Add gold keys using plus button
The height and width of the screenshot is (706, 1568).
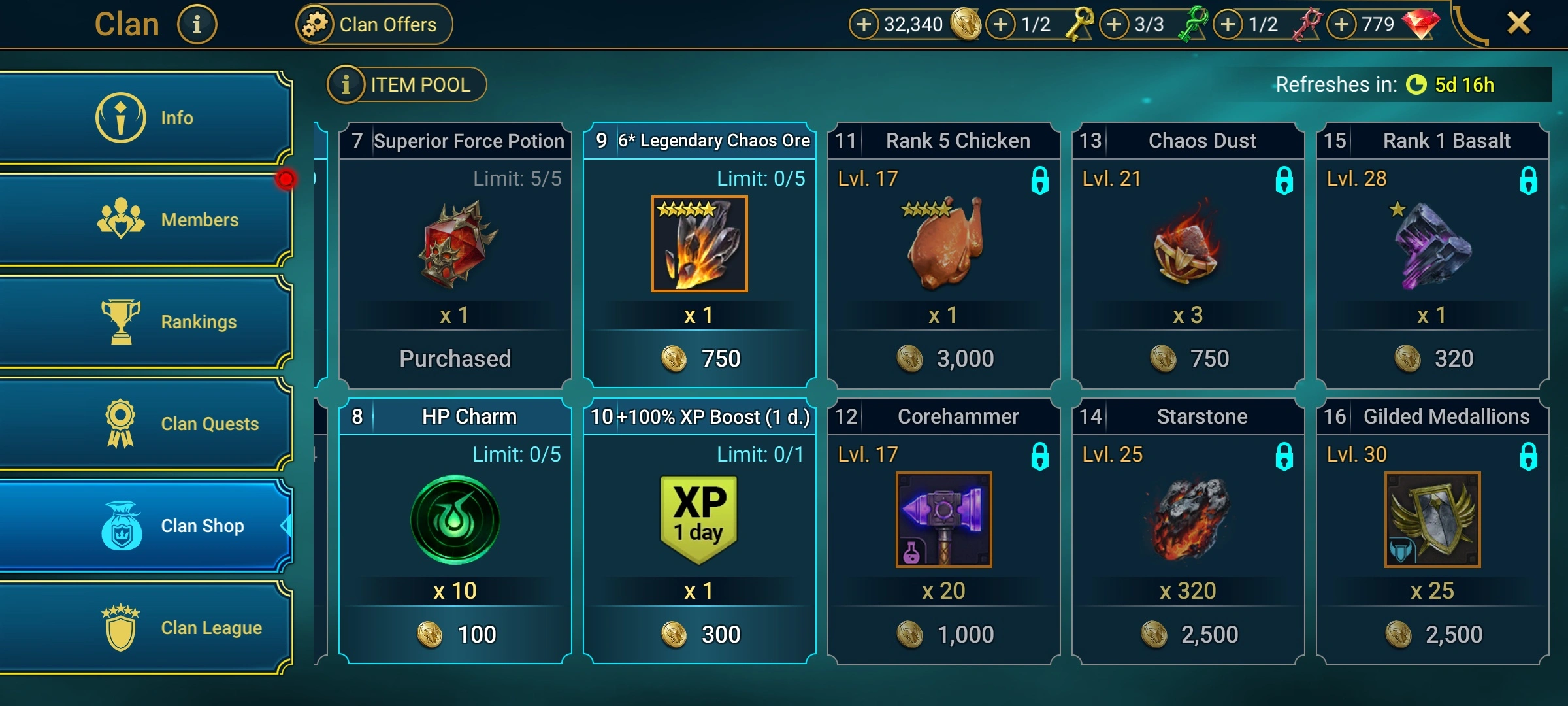pyautogui.click(x=1000, y=25)
